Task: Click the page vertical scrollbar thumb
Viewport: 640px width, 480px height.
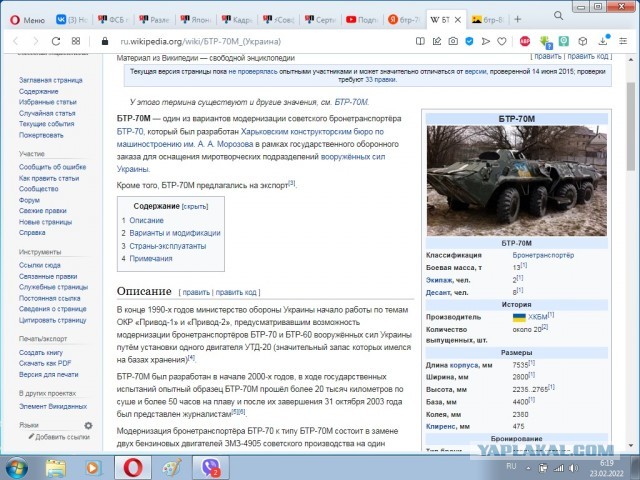Action: pyautogui.click(x=631, y=127)
